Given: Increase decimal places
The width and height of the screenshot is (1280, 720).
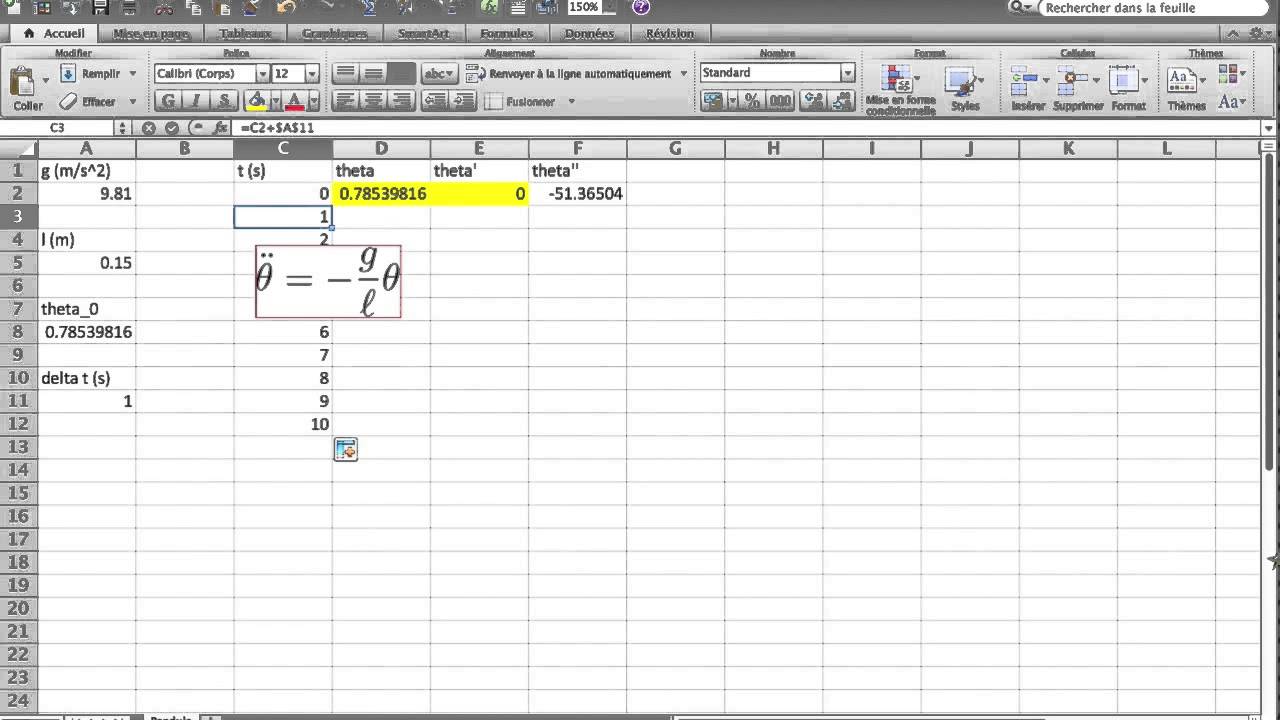Looking at the screenshot, I should point(814,101).
